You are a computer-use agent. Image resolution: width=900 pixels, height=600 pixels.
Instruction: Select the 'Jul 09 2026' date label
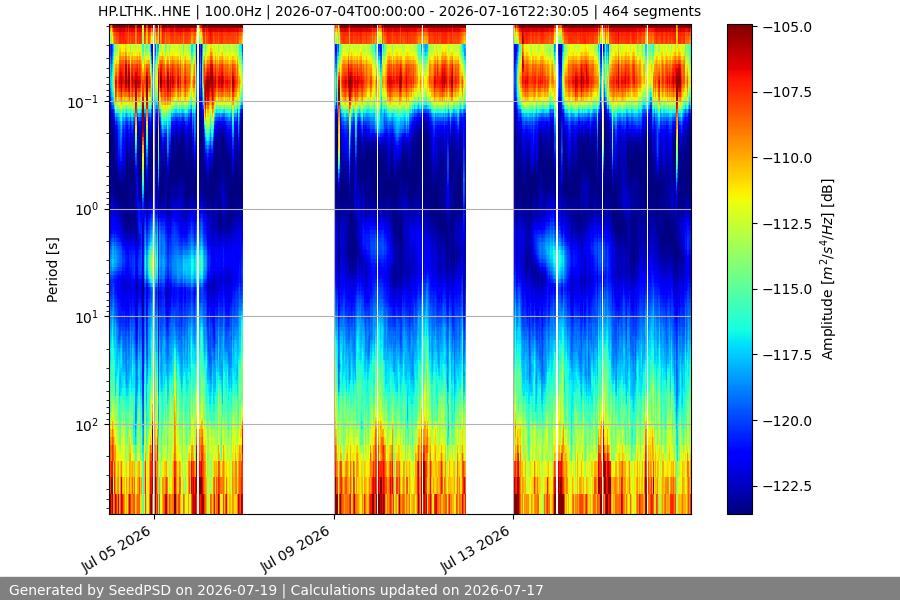click(x=296, y=549)
